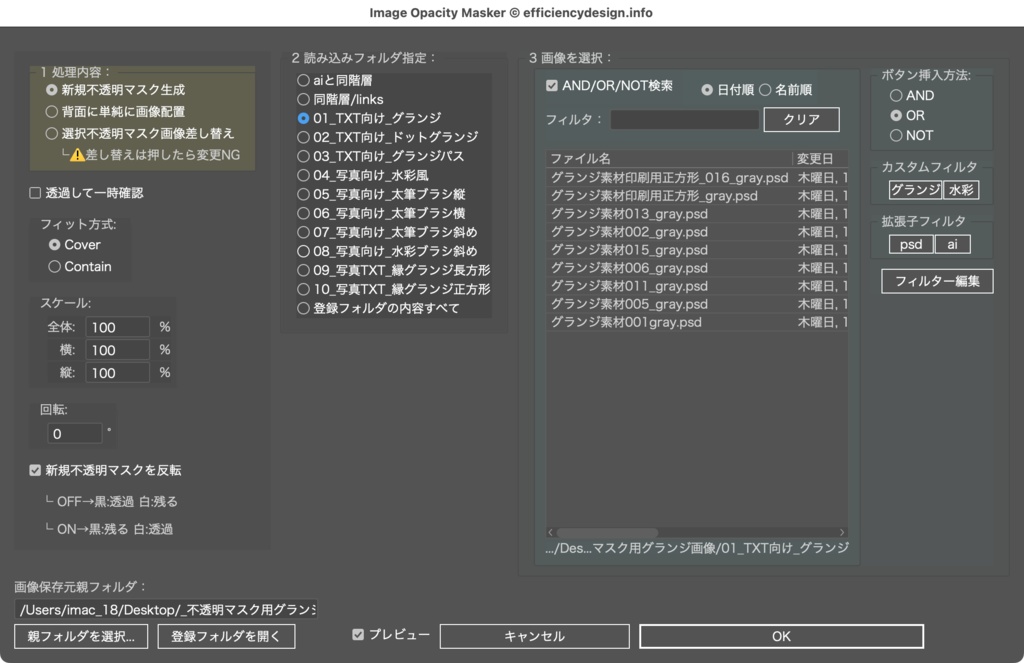Image resolution: width=1024 pixels, height=663 pixels.
Task: Toggle the プレビュー checkbox
Action: pos(359,633)
